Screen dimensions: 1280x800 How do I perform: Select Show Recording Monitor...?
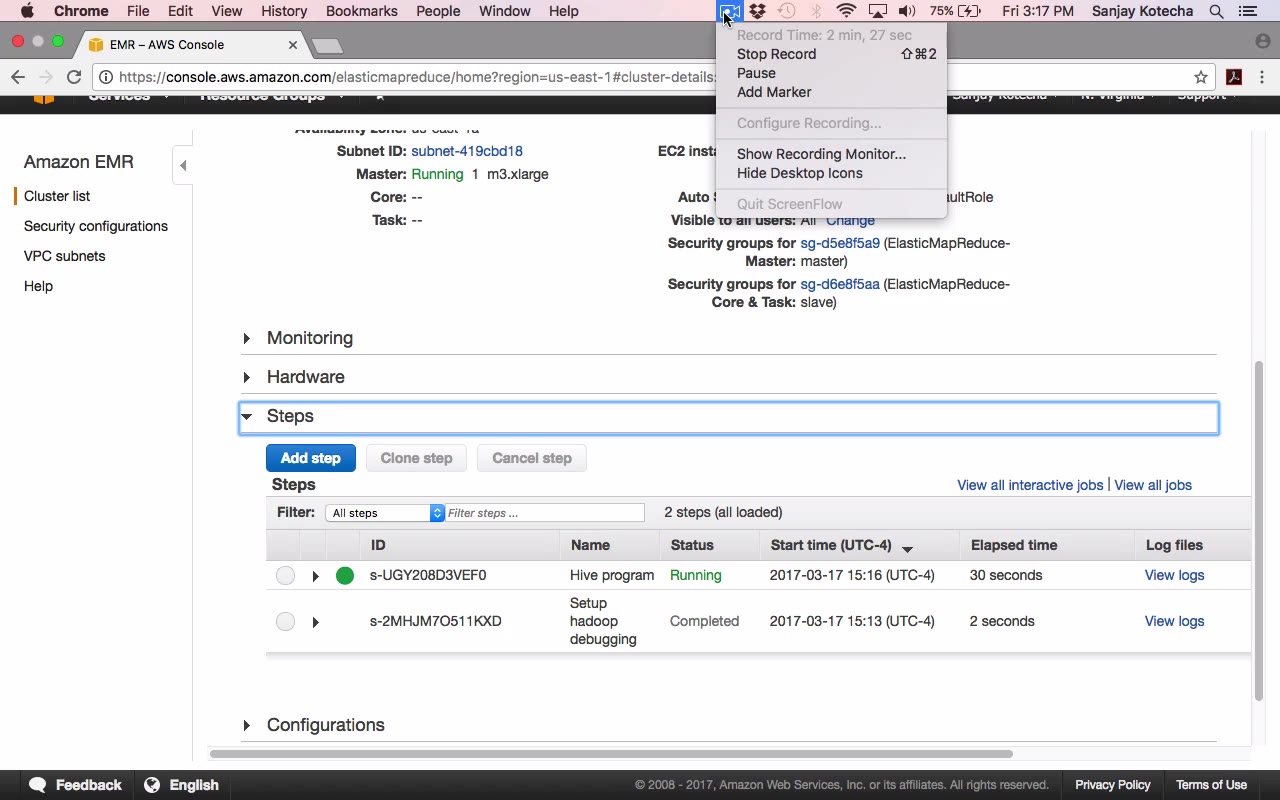[x=821, y=154]
